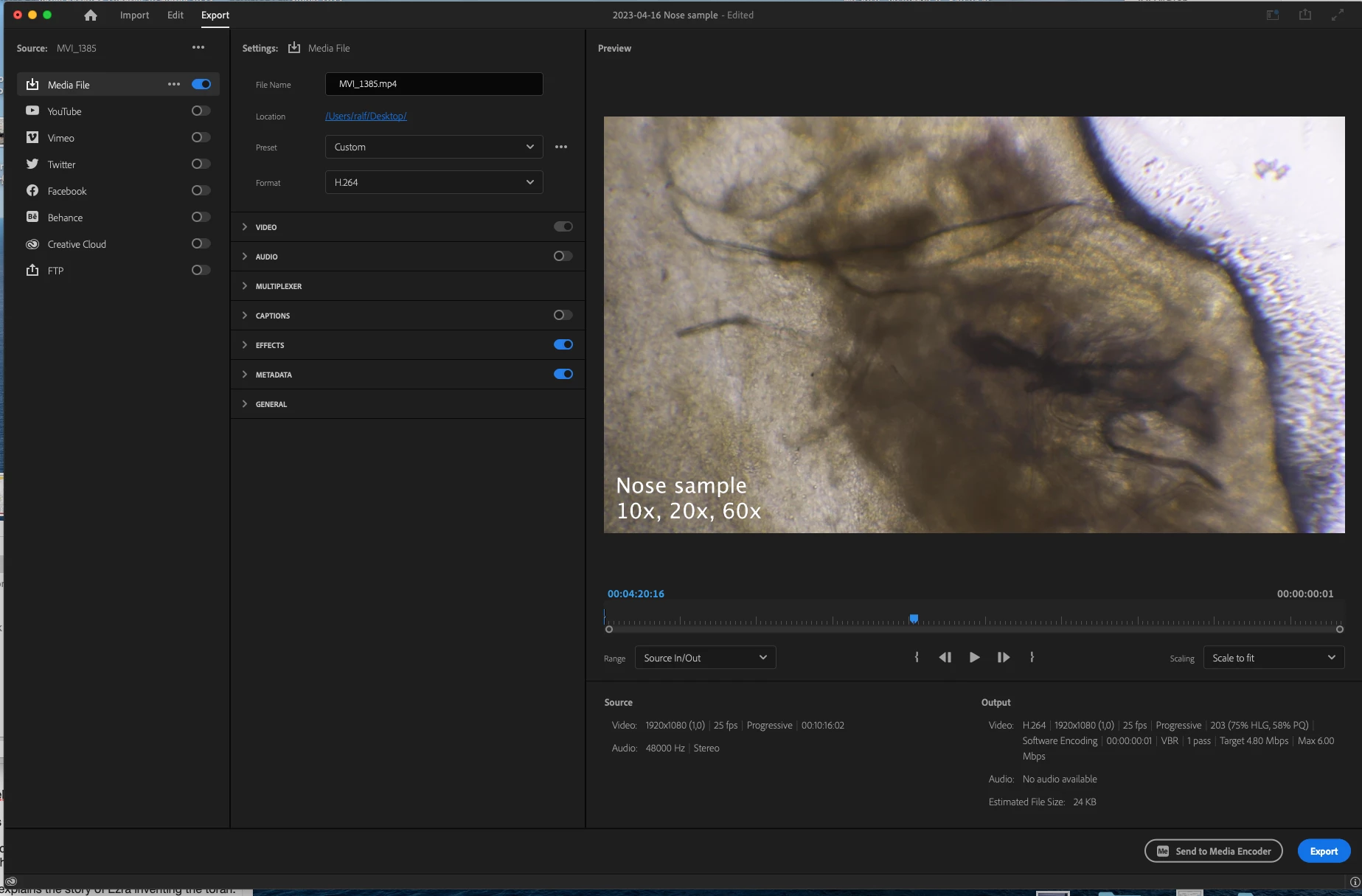Click the Nose sample preview image

point(974,324)
